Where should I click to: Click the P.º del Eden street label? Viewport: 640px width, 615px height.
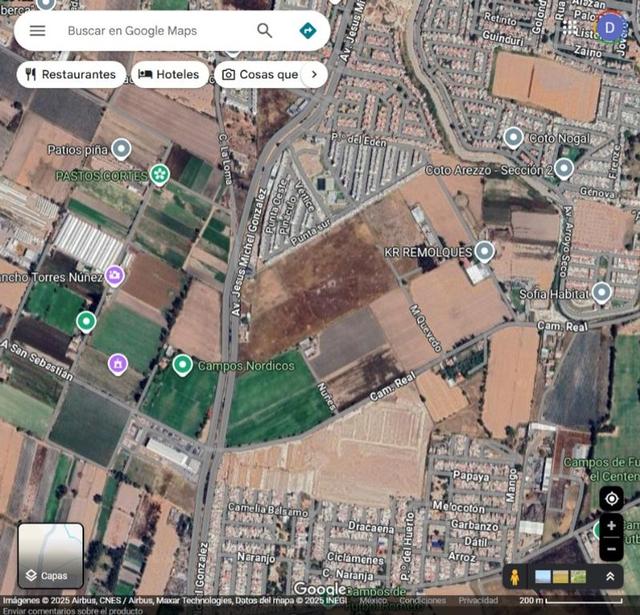click(x=358, y=139)
